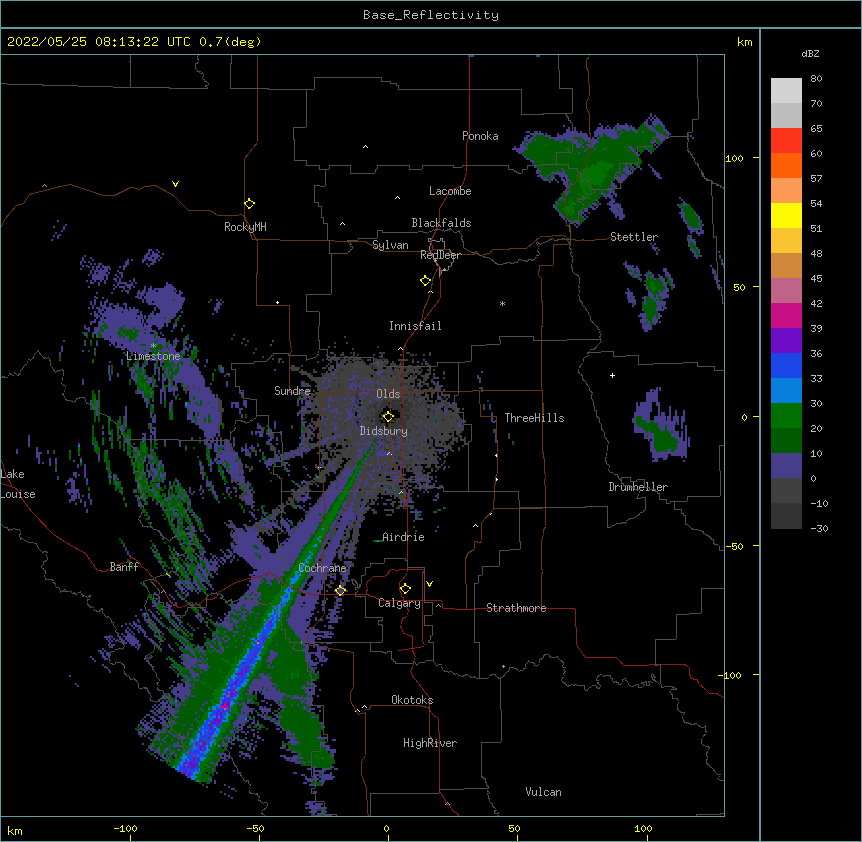Click the green 30 dBZ color swatch

(x=786, y=416)
